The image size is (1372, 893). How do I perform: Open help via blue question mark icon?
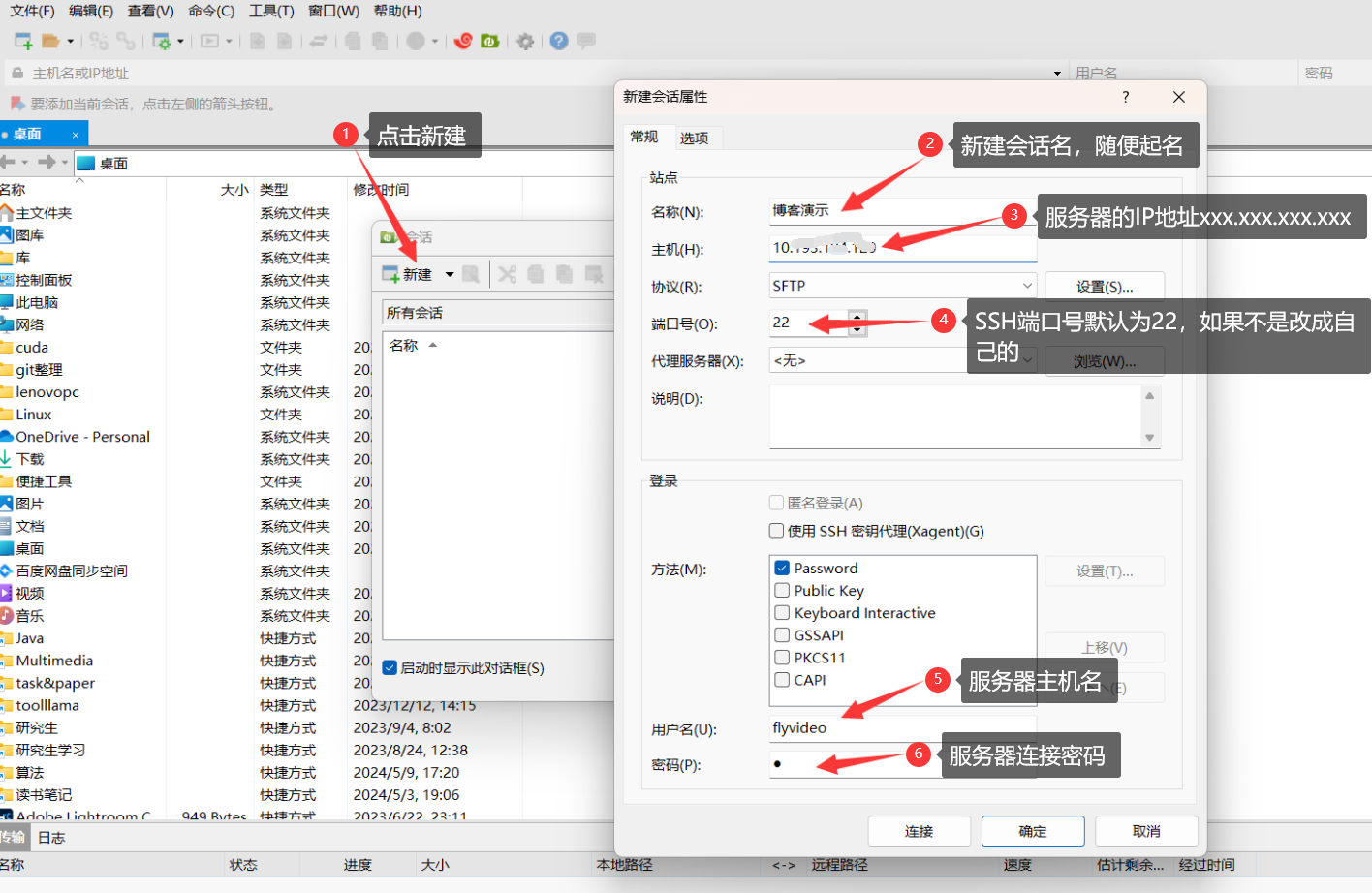click(x=559, y=41)
